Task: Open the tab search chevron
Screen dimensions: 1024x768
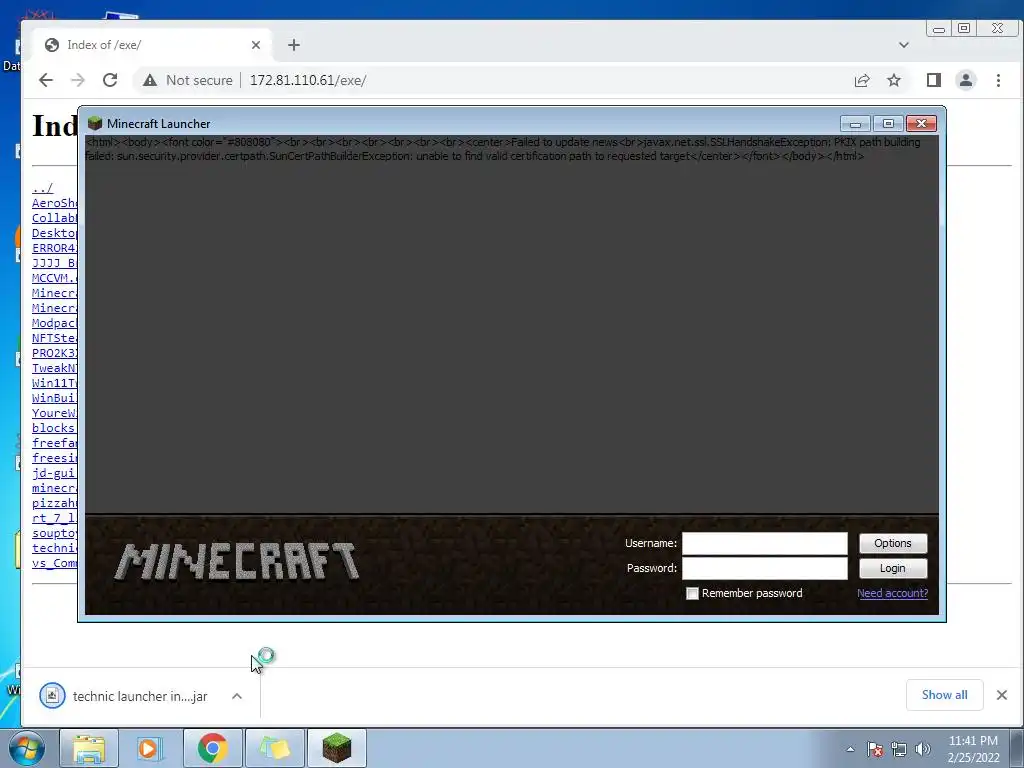Action: [904, 45]
